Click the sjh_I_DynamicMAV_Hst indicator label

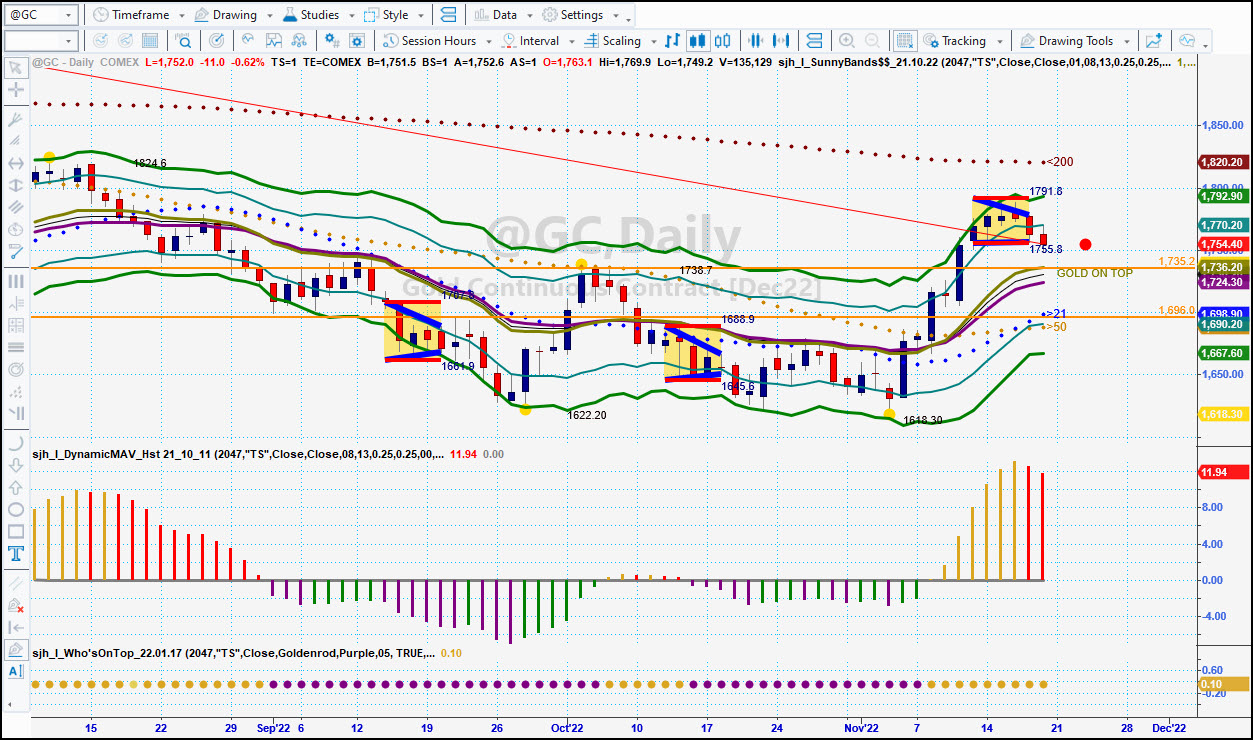238,454
